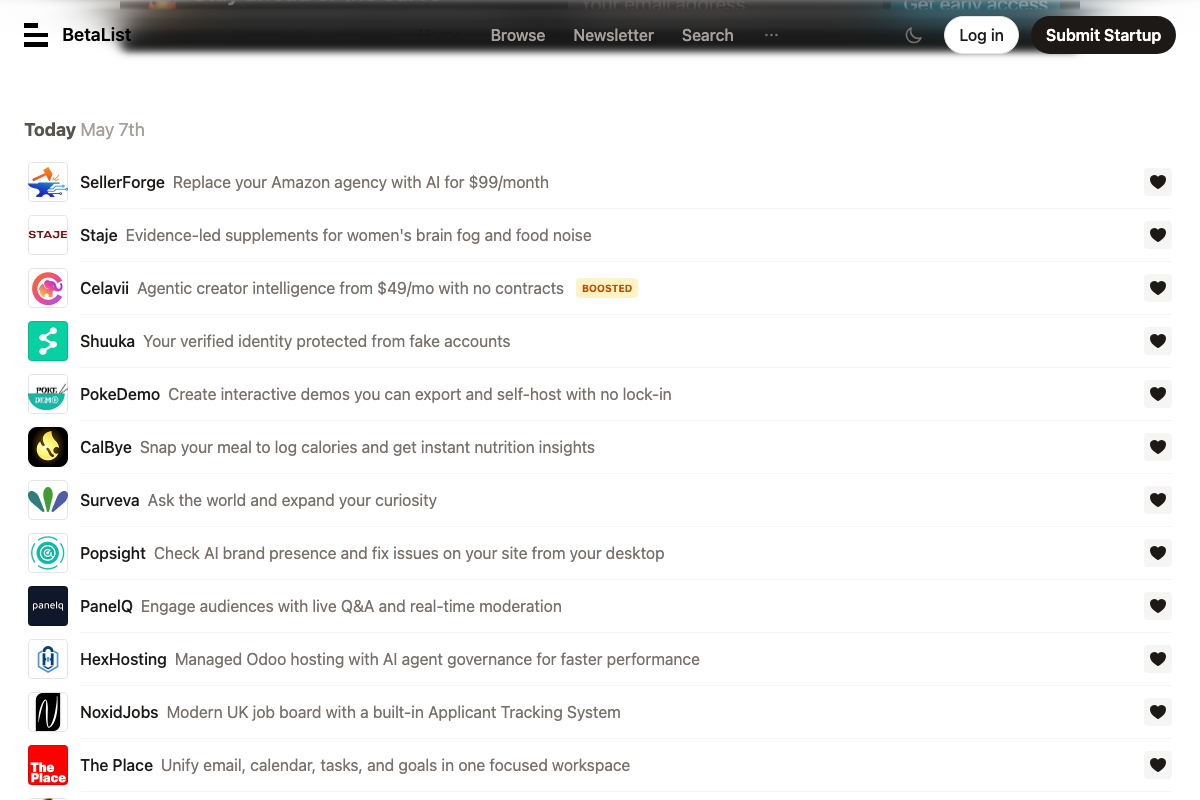Image resolution: width=1200 pixels, height=800 pixels.
Task: Like The Place with its heart icon
Action: click(x=1158, y=765)
